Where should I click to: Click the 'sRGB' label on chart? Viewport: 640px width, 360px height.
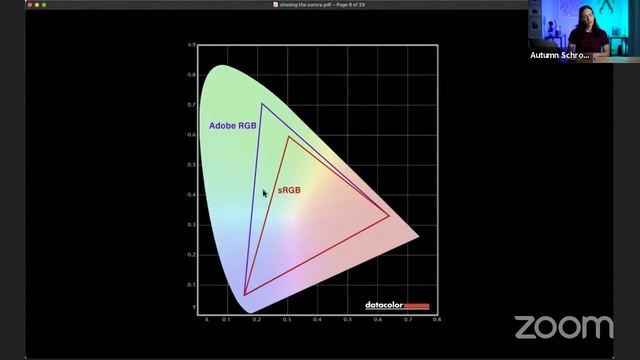(x=289, y=190)
